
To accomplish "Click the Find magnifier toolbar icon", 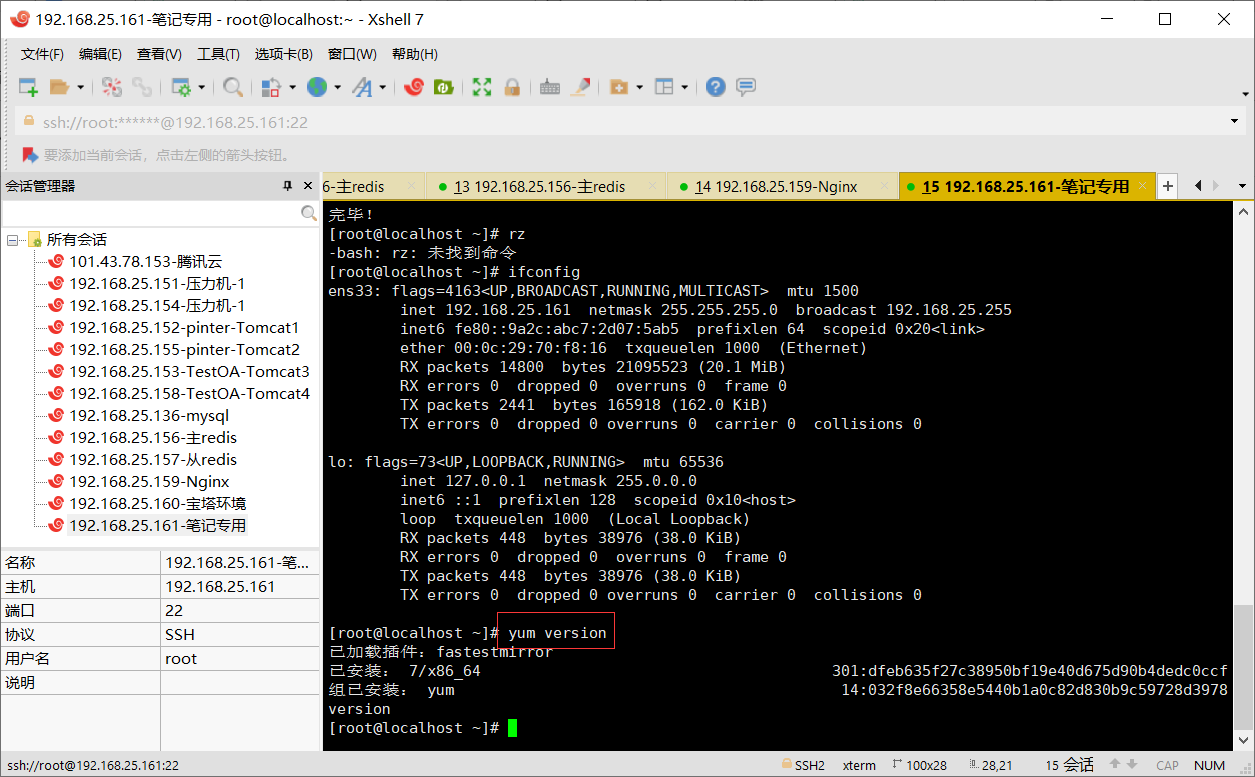I will (233, 88).
